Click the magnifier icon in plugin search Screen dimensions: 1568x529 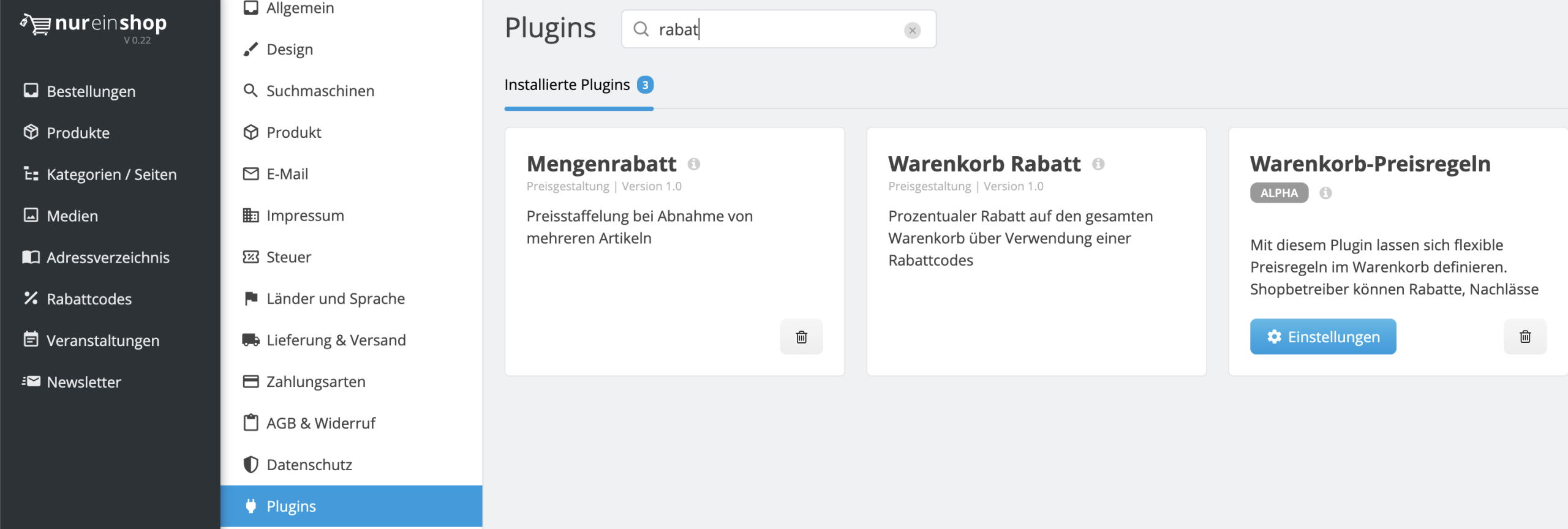point(641,29)
